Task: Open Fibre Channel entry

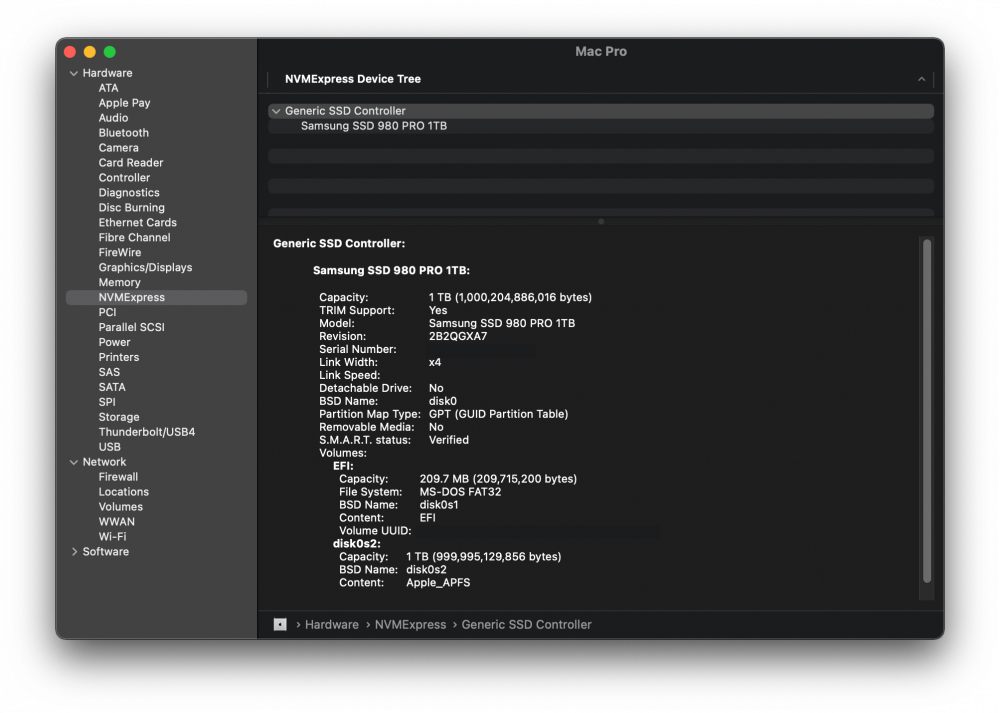Action: tap(134, 237)
